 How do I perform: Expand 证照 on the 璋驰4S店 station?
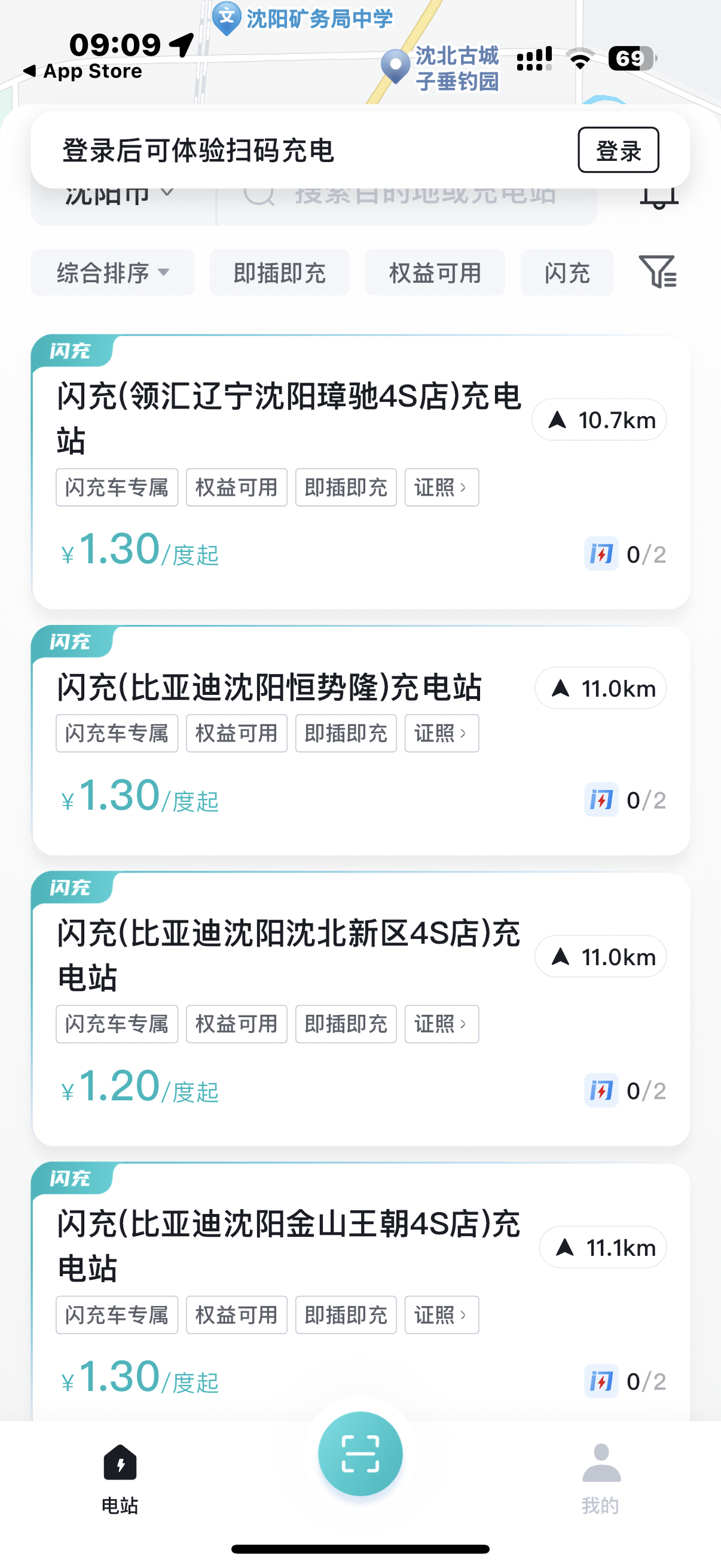(441, 487)
